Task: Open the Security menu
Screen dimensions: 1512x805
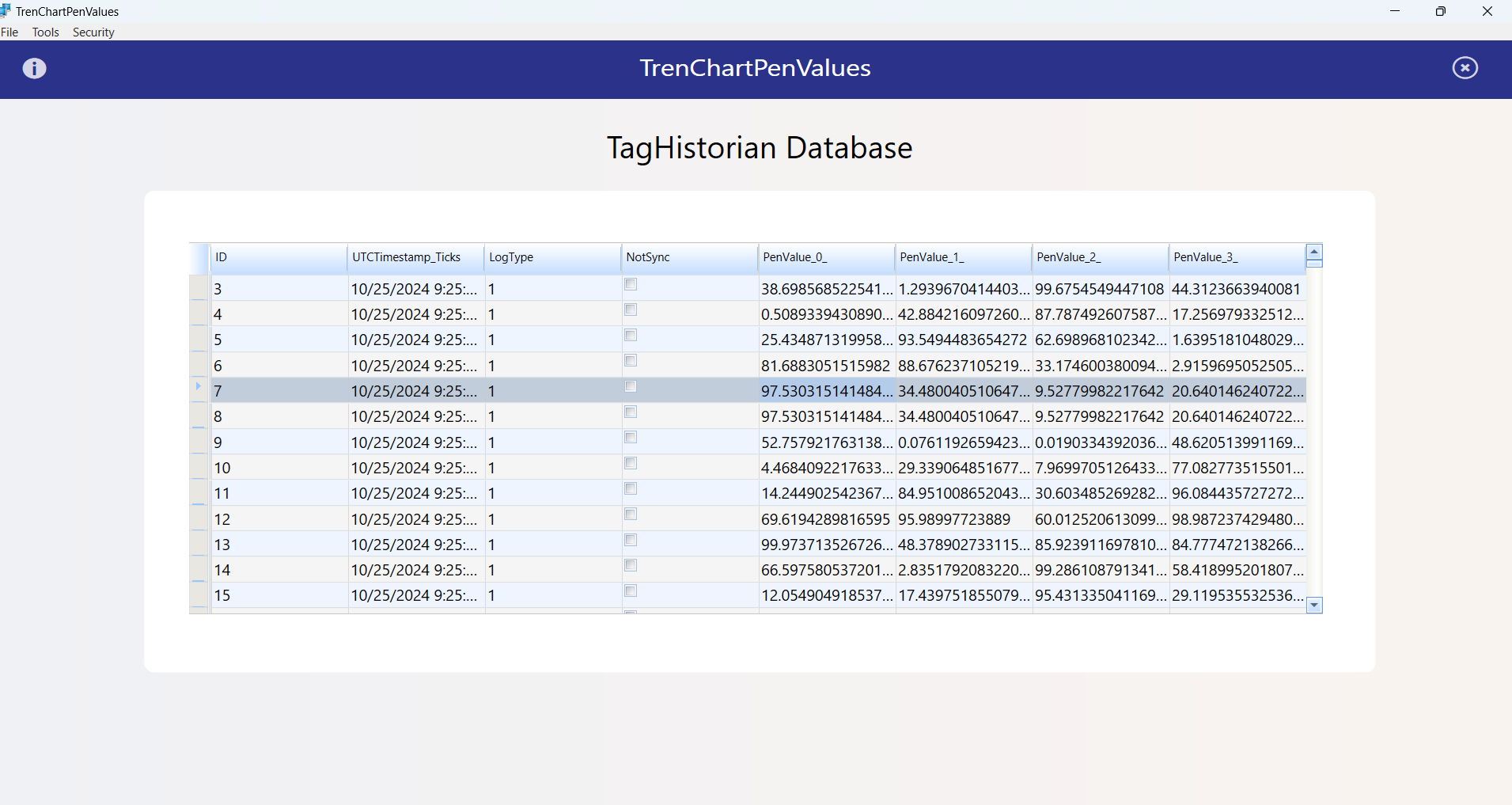Action: pos(93,32)
